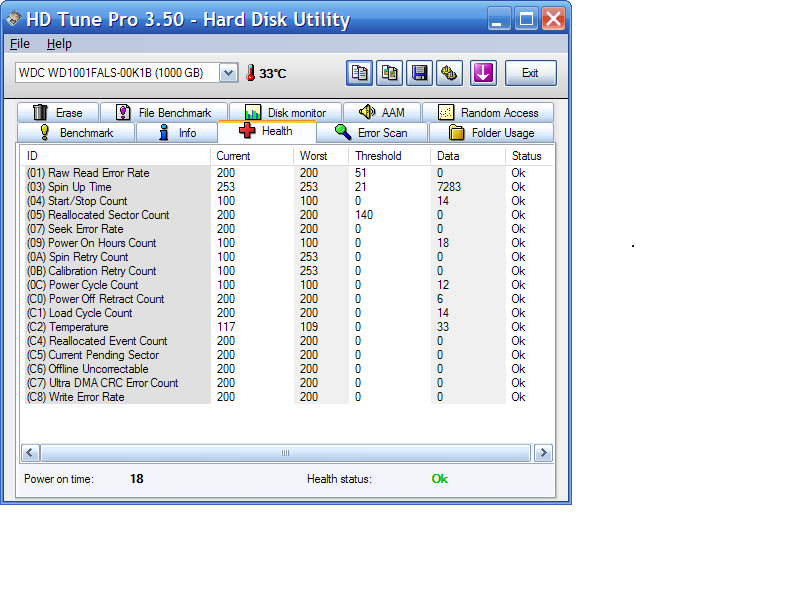800x600 pixels.
Task: Click the thermometer temperature icon
Action: pos(251,73)
